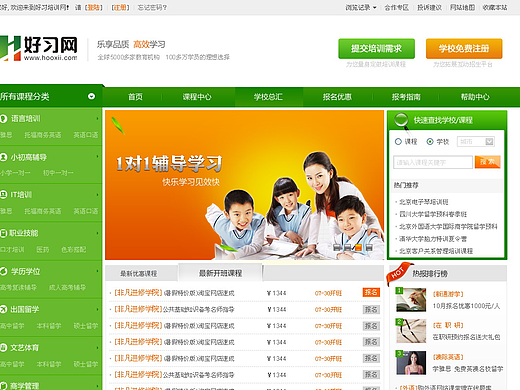Open the 网站地图 top link

(462, 7)
